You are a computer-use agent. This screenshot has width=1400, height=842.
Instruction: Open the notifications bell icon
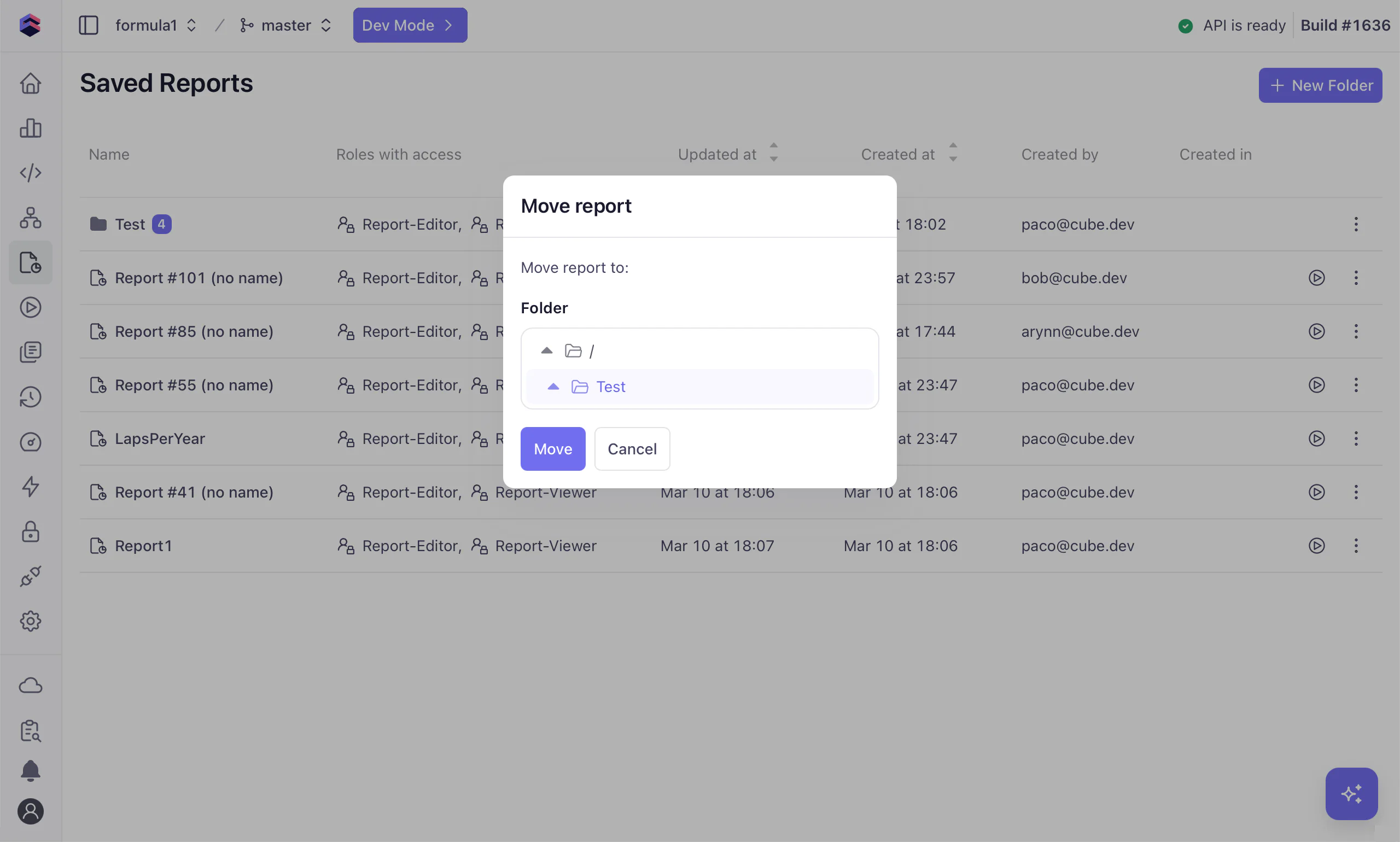pos(31,770)
